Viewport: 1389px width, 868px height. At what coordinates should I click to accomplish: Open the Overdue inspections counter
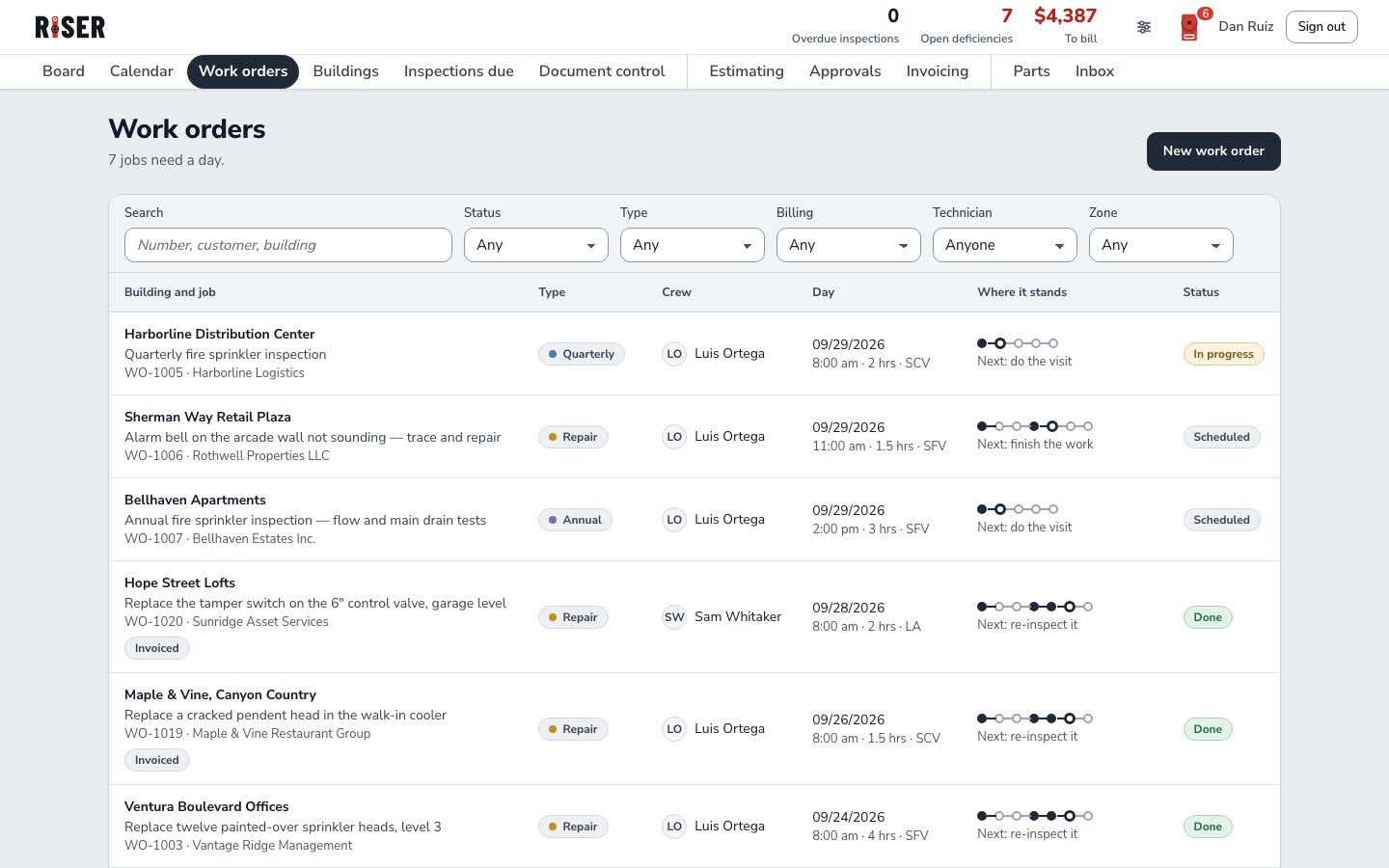(x=845, y=26)
